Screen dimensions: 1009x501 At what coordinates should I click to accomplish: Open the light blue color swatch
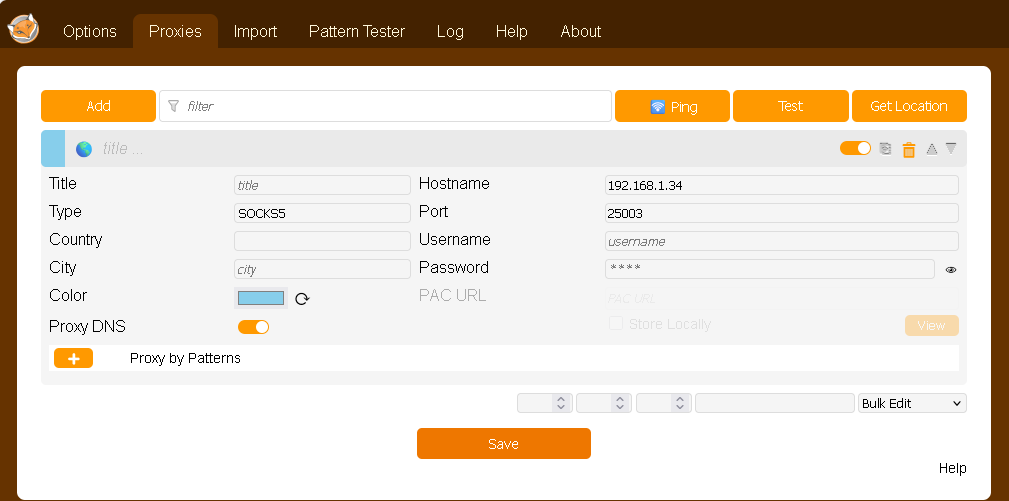tap(261, 298)
